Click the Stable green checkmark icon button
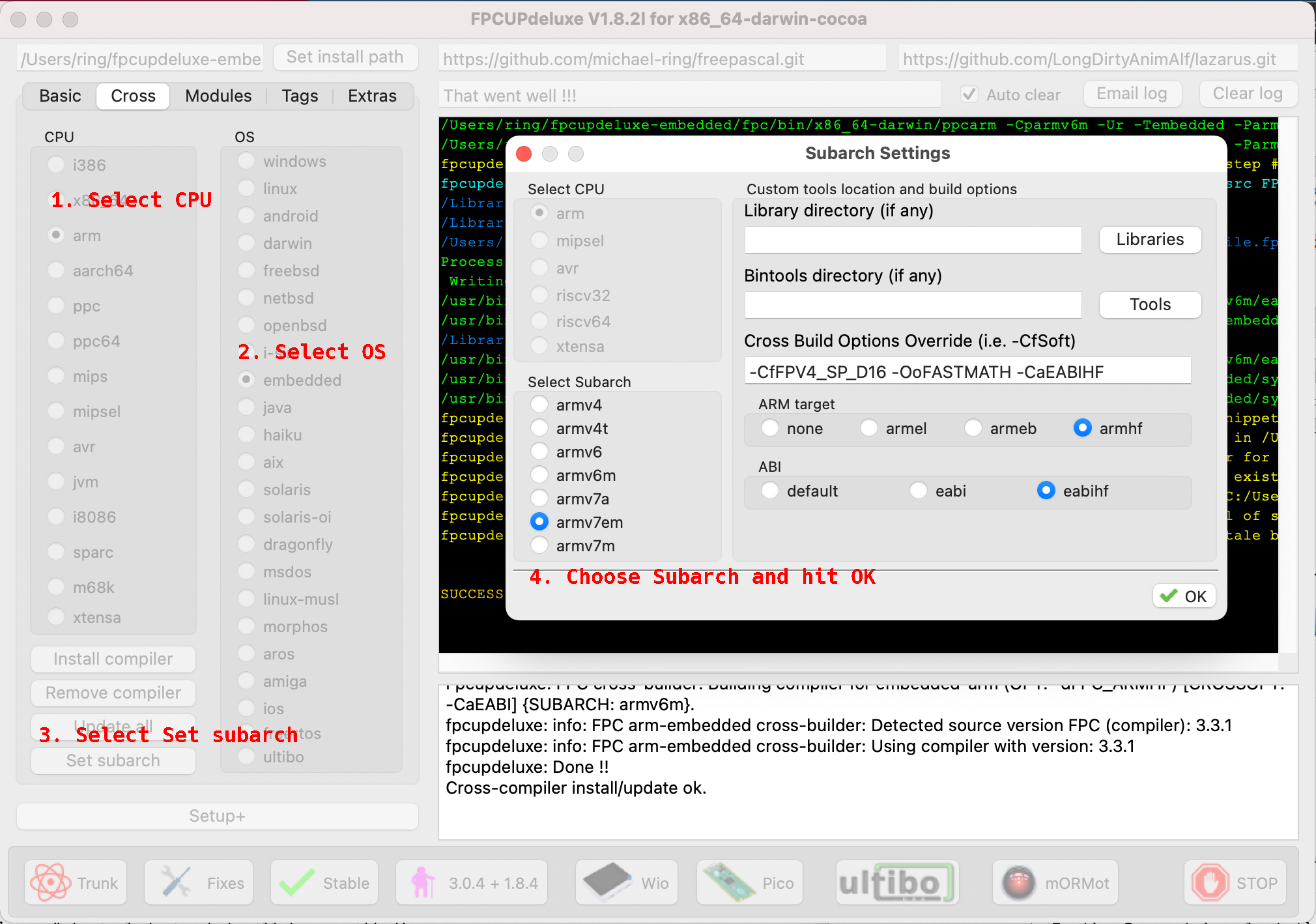The height and width of the screenshot is (924, 1316). coord(324,882)
